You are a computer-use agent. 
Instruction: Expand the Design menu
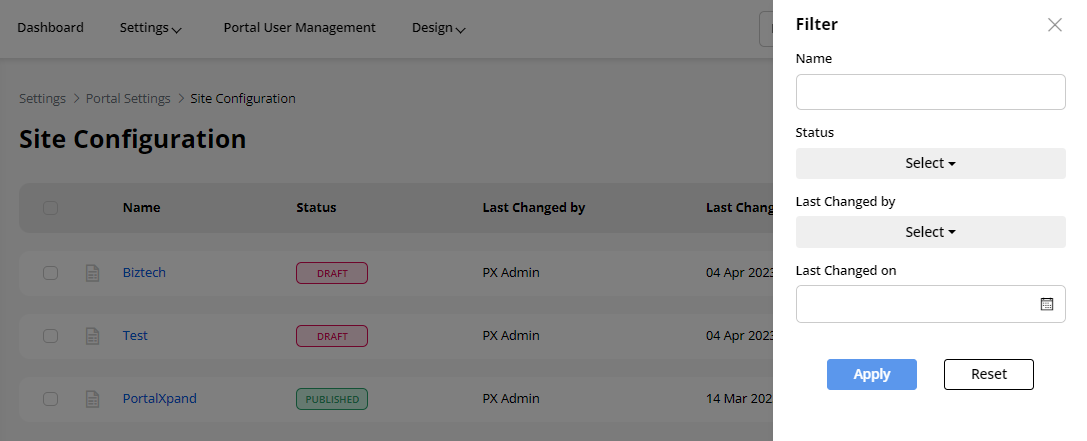pyautogui.click(x=438, y=28)
